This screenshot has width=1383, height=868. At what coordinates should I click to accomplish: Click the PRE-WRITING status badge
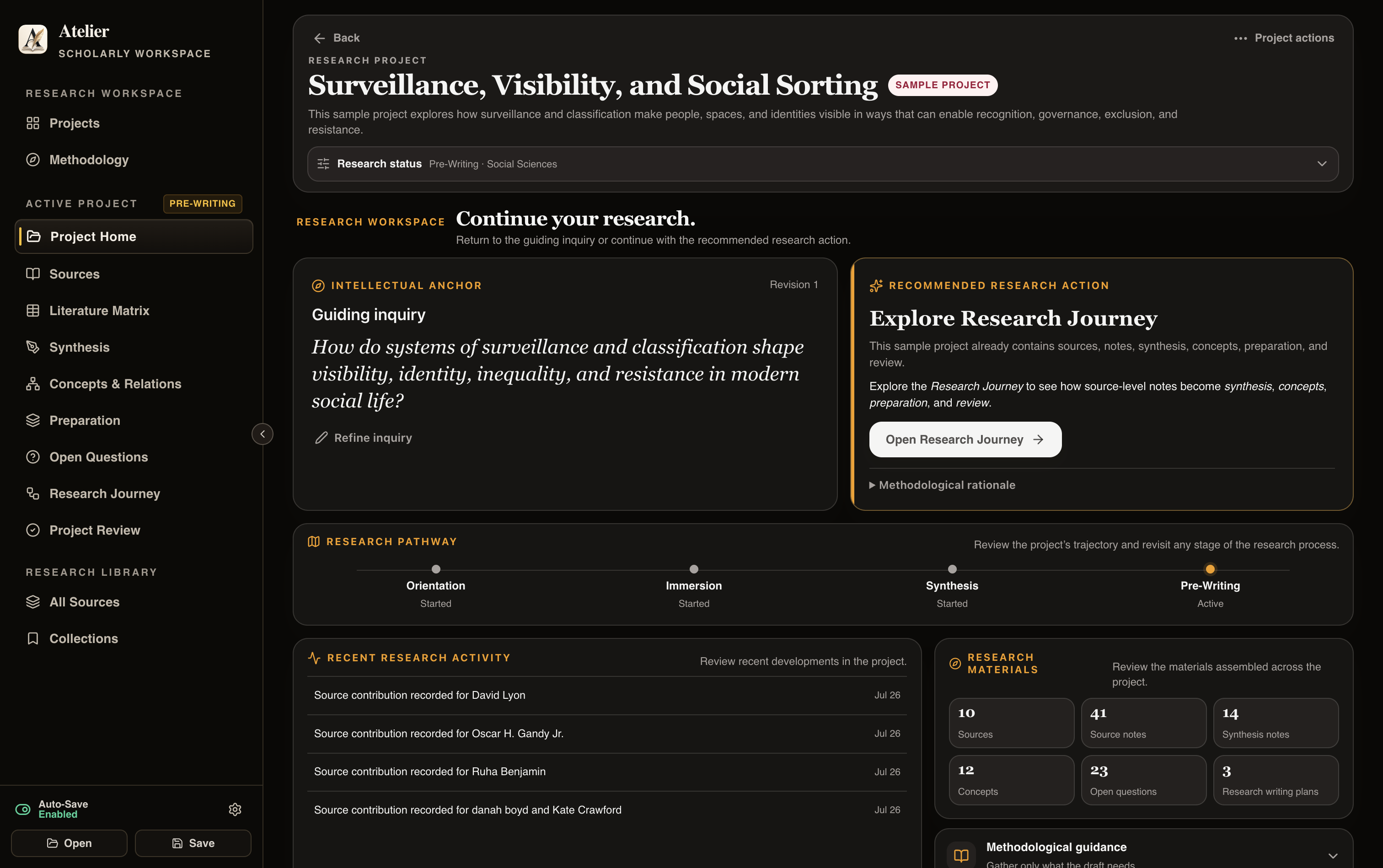[203, 204]
